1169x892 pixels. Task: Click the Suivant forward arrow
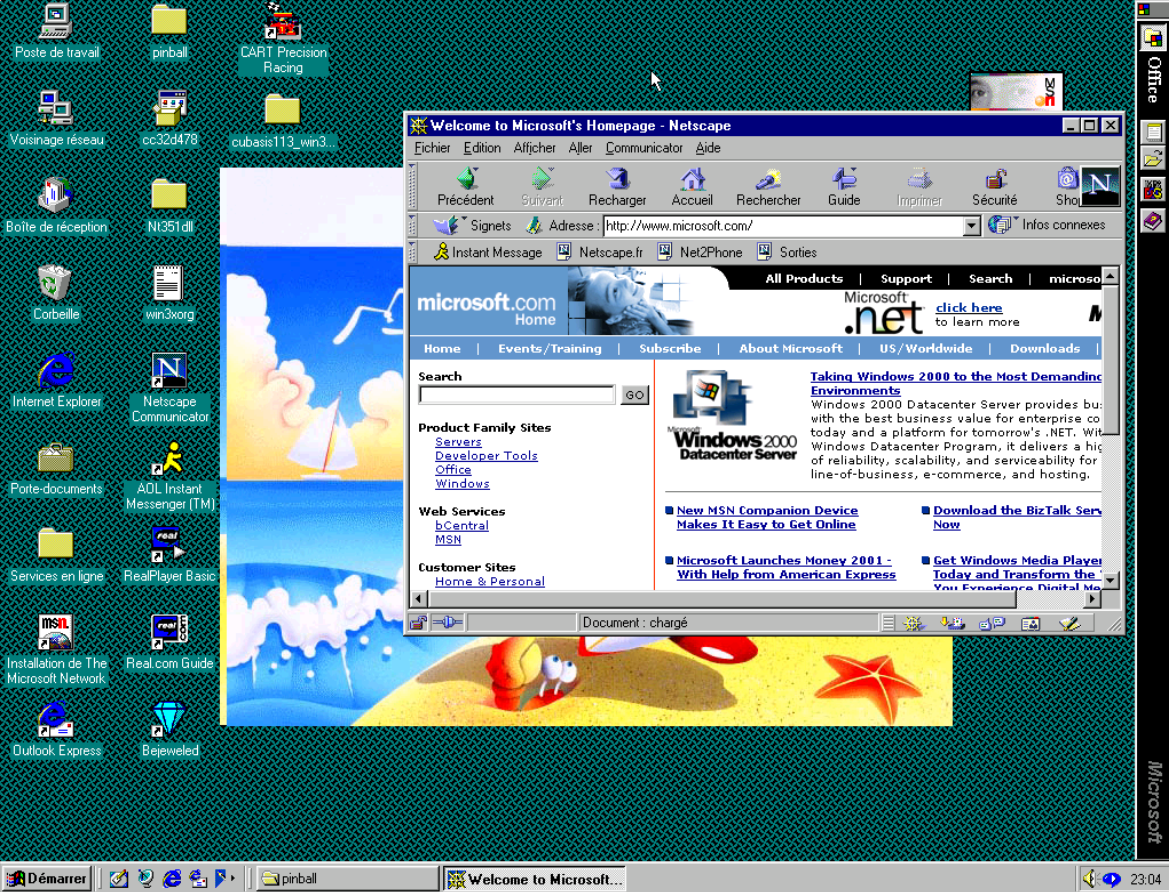click(x=542, y=186)
